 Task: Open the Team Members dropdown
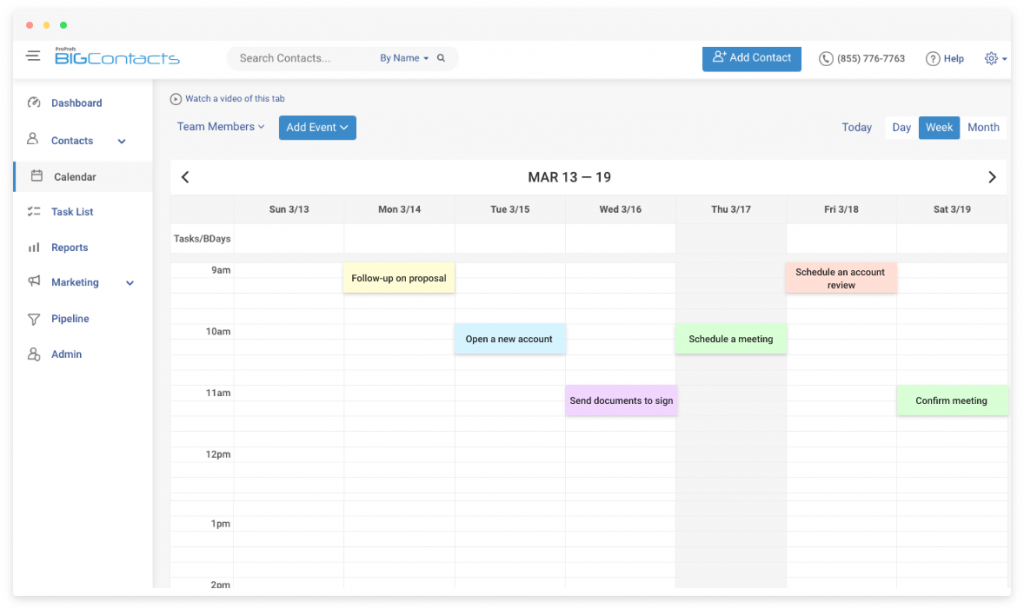coord(220,127)
